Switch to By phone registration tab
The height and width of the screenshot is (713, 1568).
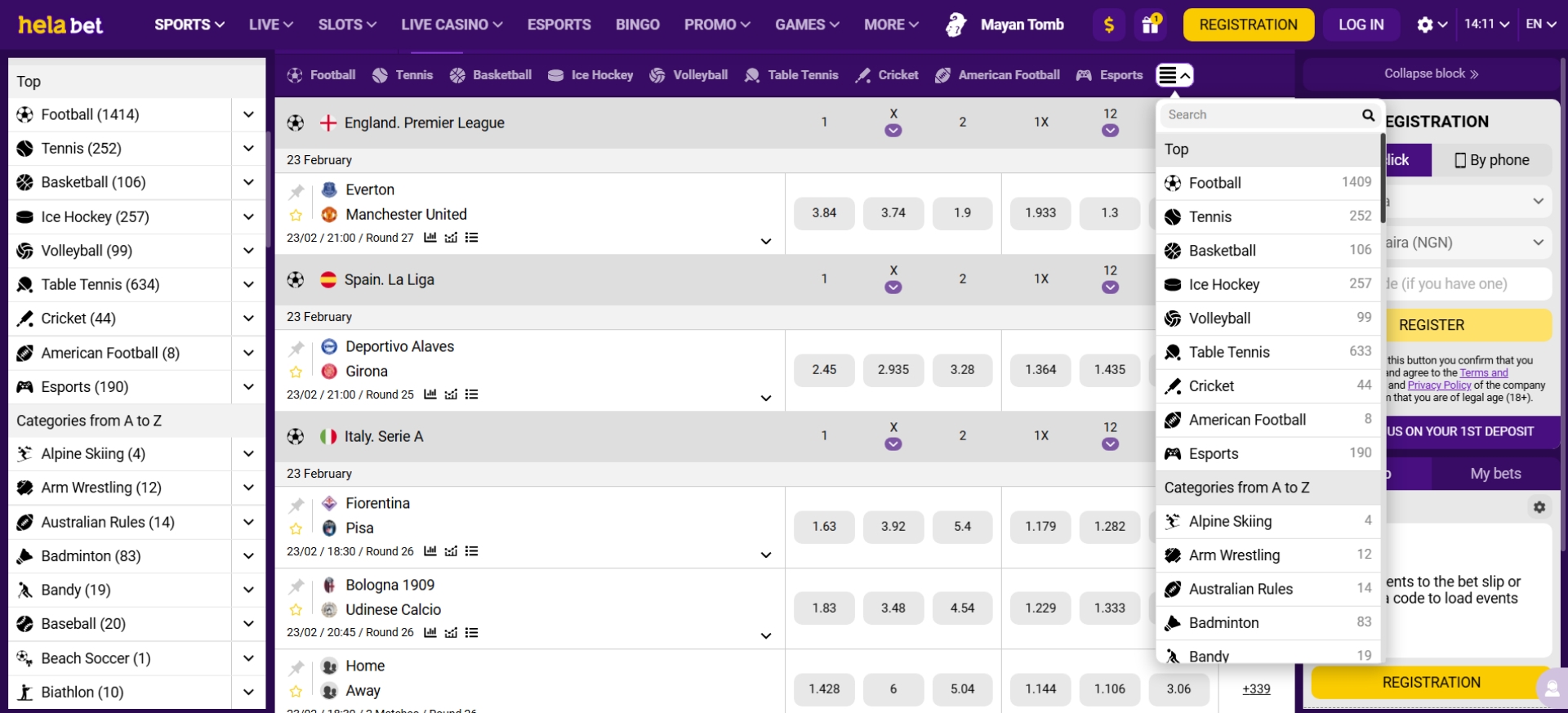click(1492, 160)
